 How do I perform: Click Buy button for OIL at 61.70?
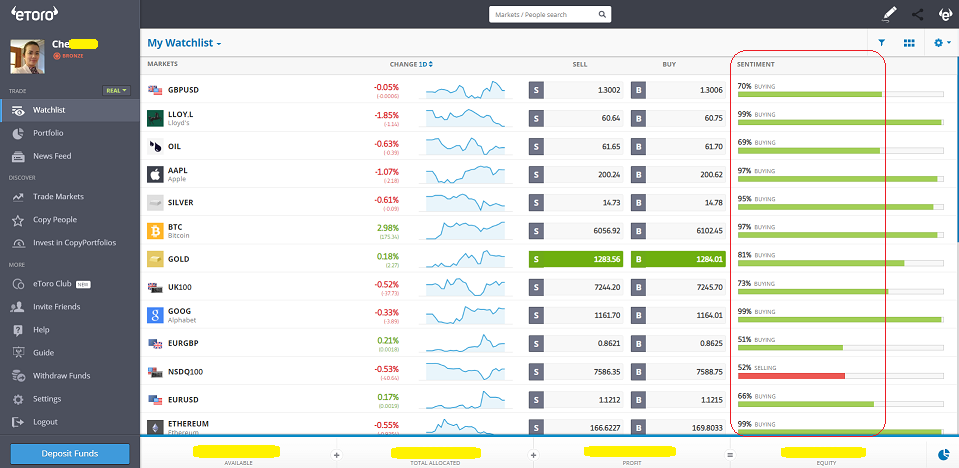tap(678, 146)
